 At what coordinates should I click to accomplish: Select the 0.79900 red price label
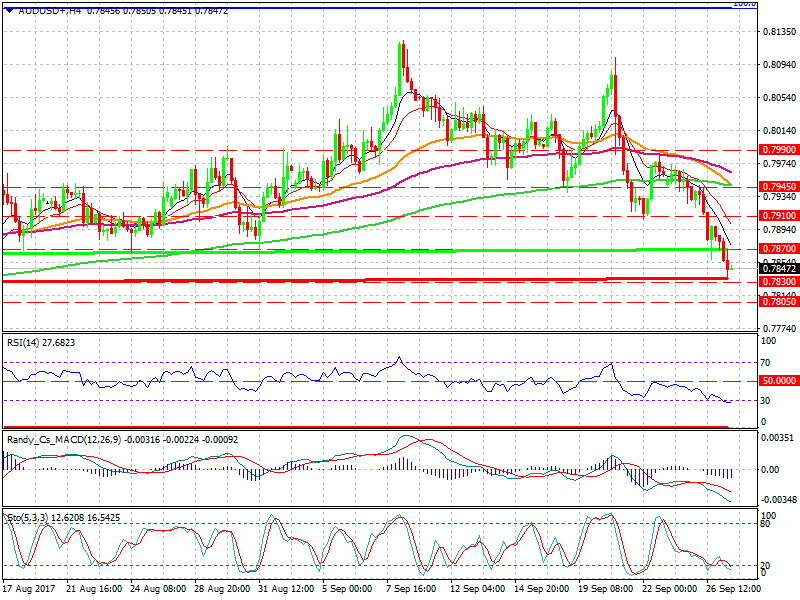pyautogui.click(x=776, y=149)
